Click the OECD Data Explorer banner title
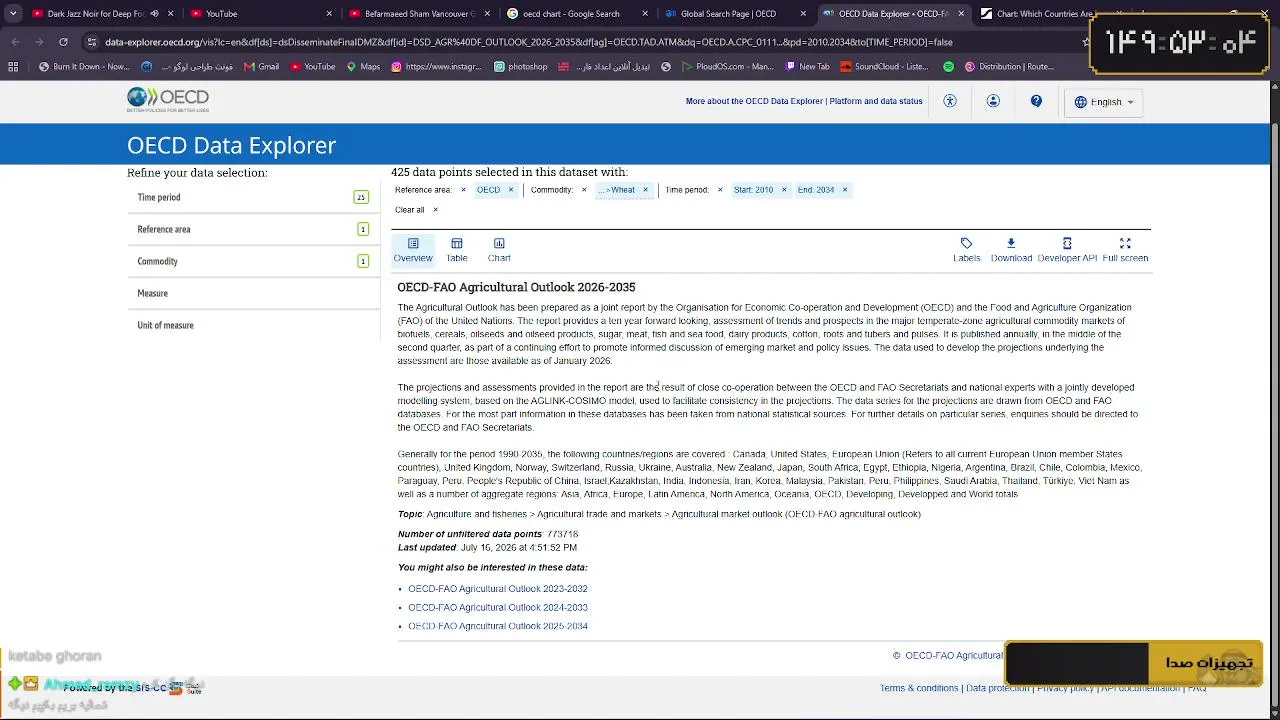 (x=231, y=145)
